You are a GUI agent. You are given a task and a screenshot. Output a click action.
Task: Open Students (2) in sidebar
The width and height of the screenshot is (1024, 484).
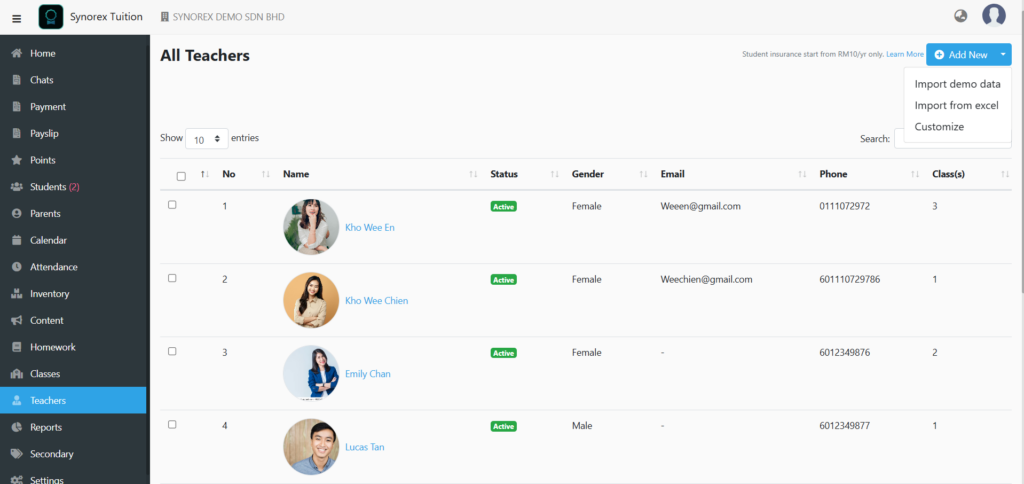[x=73, y=187]
